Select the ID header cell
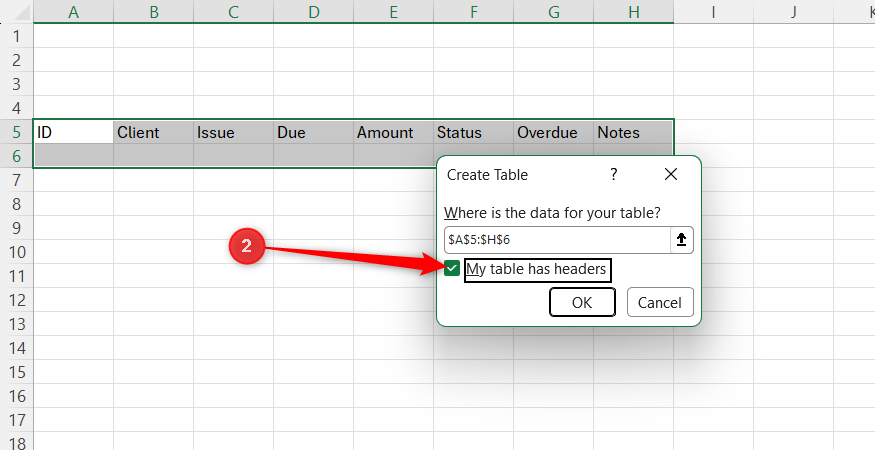 (74, 132)
